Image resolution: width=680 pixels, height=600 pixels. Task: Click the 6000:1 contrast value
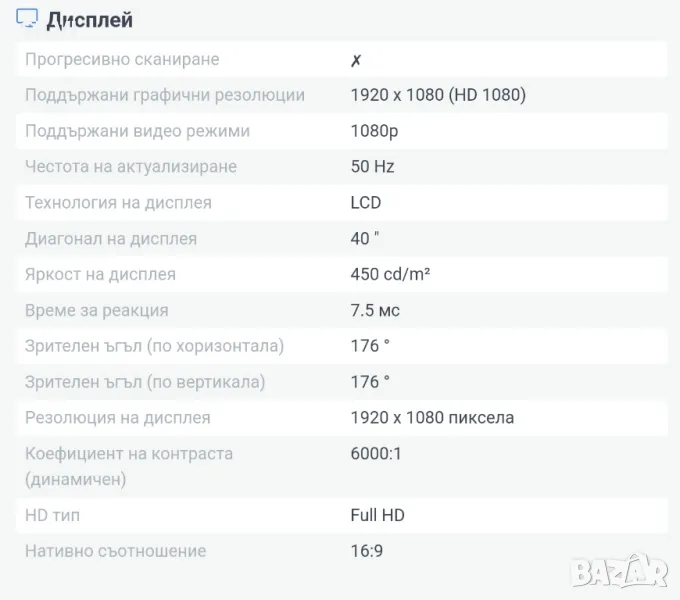(376, 453)
